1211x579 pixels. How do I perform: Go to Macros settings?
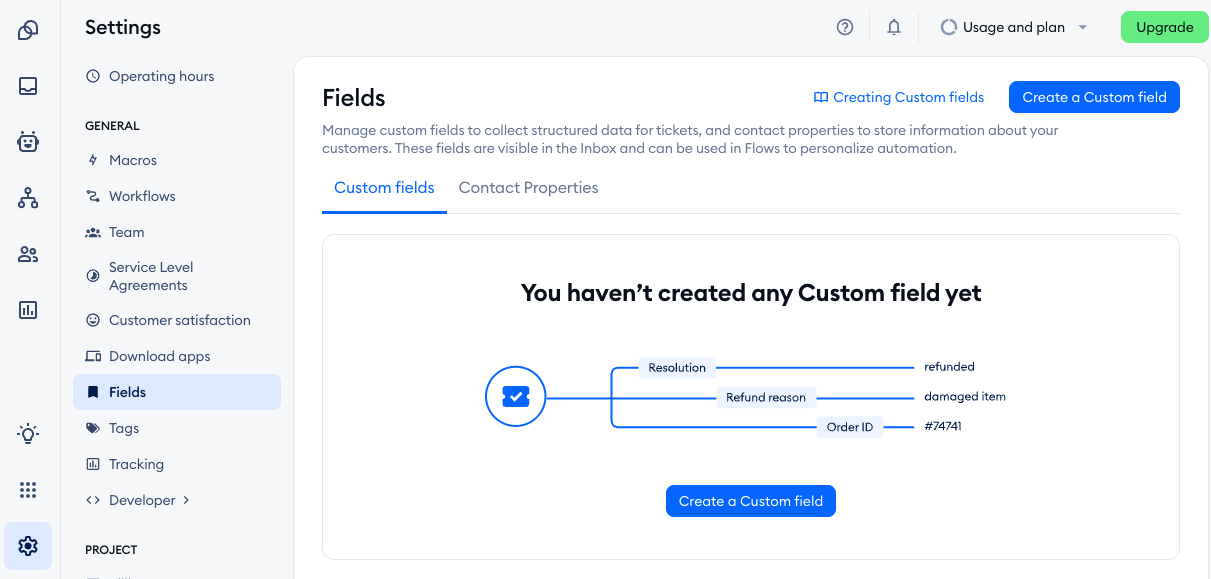[132, 160]
